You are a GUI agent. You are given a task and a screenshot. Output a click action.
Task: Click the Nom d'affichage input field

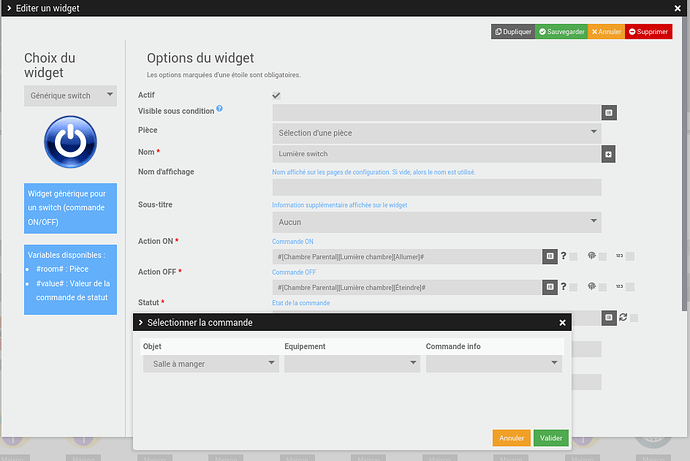coord(437,187)
